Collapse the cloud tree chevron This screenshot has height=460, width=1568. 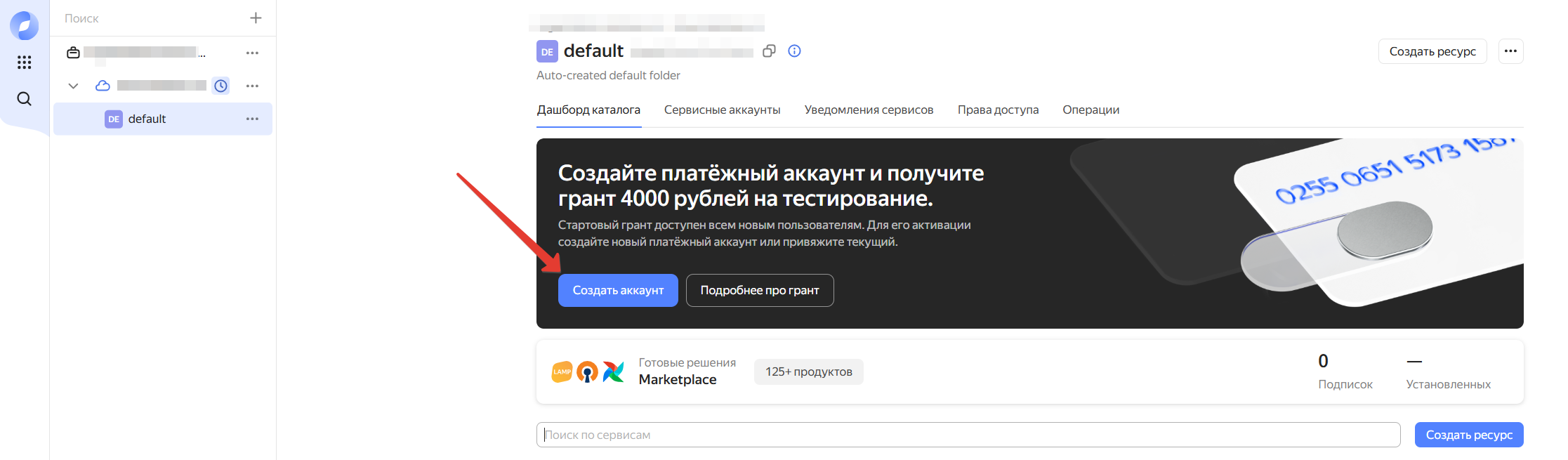[73, 86]
